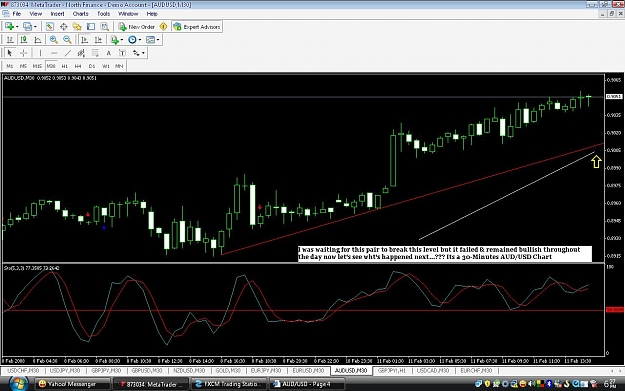This screenshot has height=391, width=625.
Task: Open the View menu
Action: tap(35, 14)
